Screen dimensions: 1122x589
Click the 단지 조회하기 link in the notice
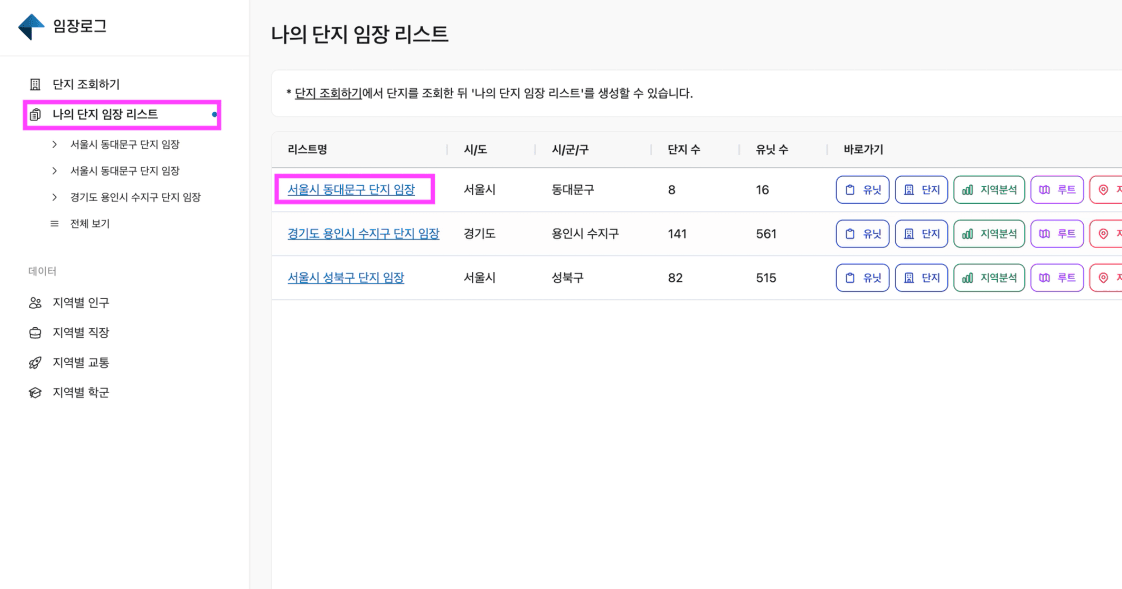328,93
